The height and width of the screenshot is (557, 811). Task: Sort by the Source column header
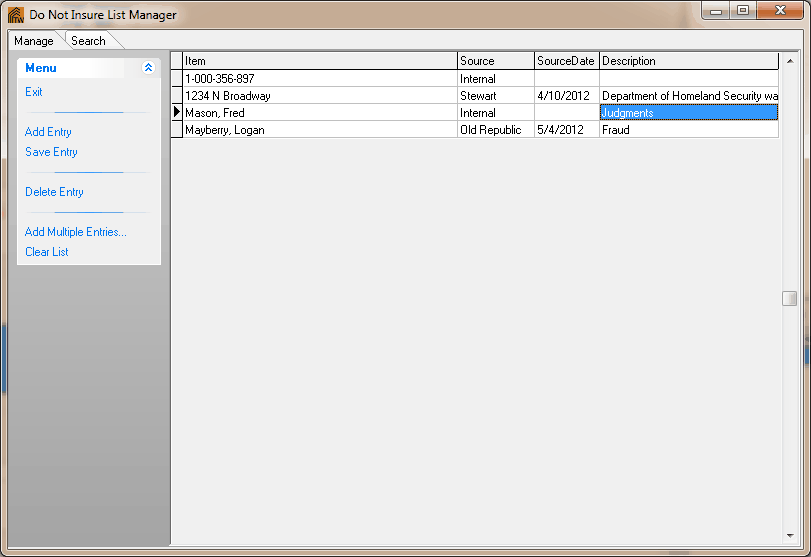(x=495, y=61)
